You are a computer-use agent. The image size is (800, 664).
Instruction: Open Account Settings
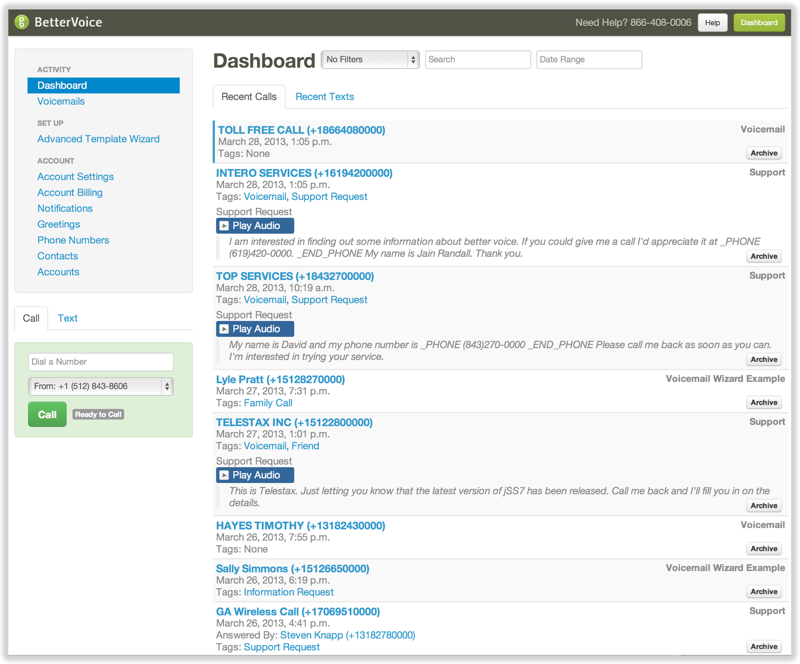76,177
